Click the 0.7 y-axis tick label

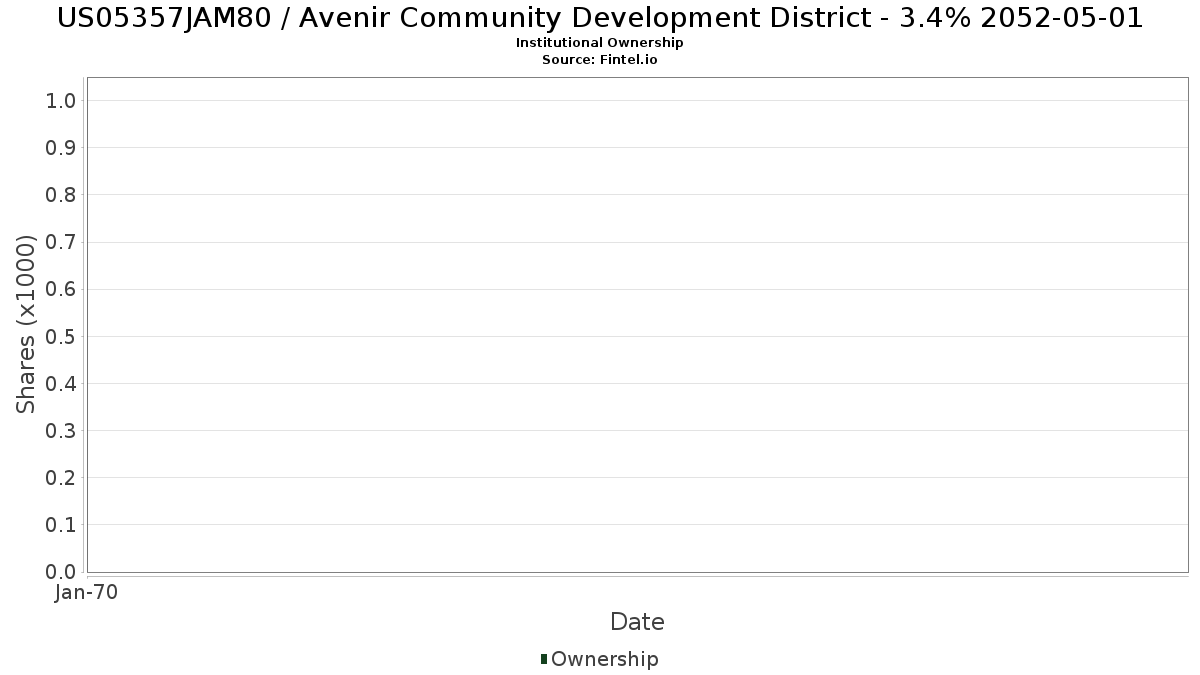pyautogui.click(x=61, y=242)
